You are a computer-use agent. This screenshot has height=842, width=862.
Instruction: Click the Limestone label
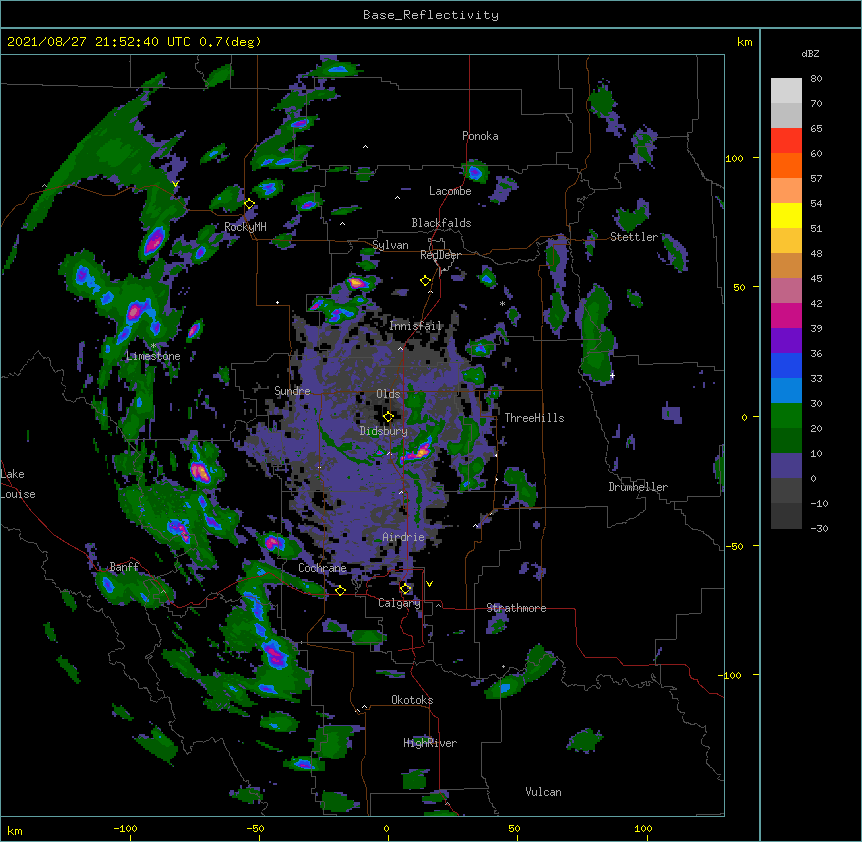(153, 356)
